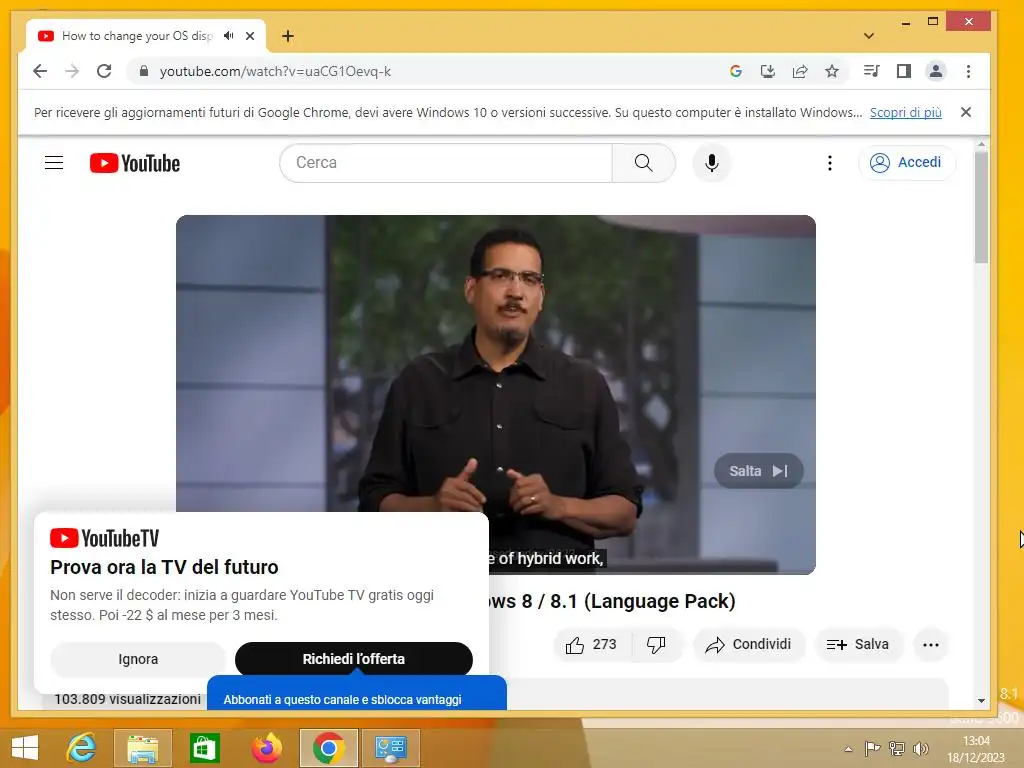Save video to playlist with Salva
1024x768 pixels.
click(858, 645)
